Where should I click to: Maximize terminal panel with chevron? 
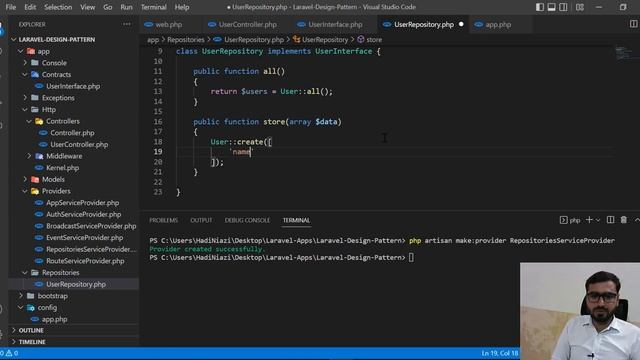[637, 220]
